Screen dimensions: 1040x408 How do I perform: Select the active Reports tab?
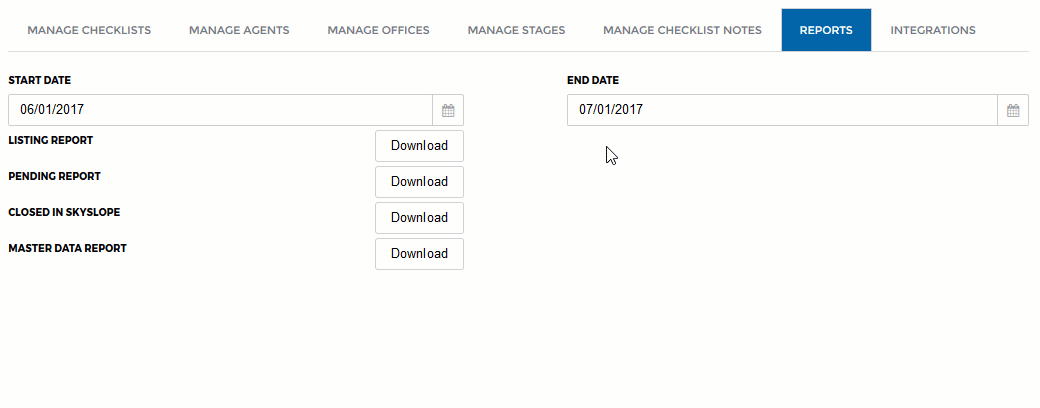[x=826, y=30]
